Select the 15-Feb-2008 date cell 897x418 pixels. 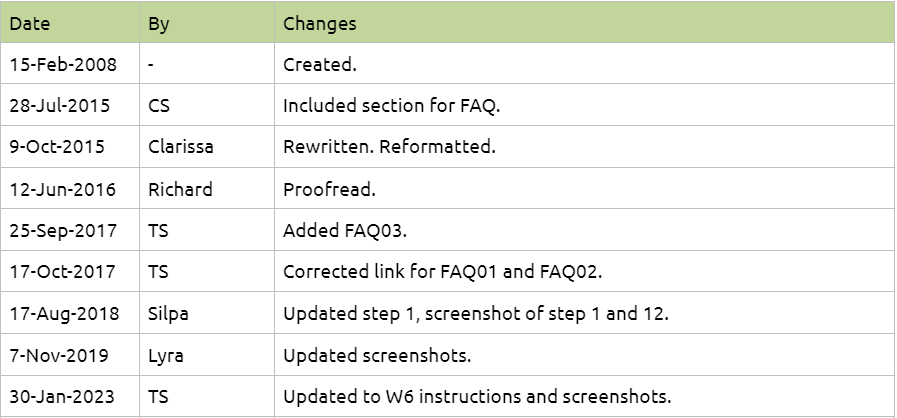pyautogui.click(x=63, y=65)
